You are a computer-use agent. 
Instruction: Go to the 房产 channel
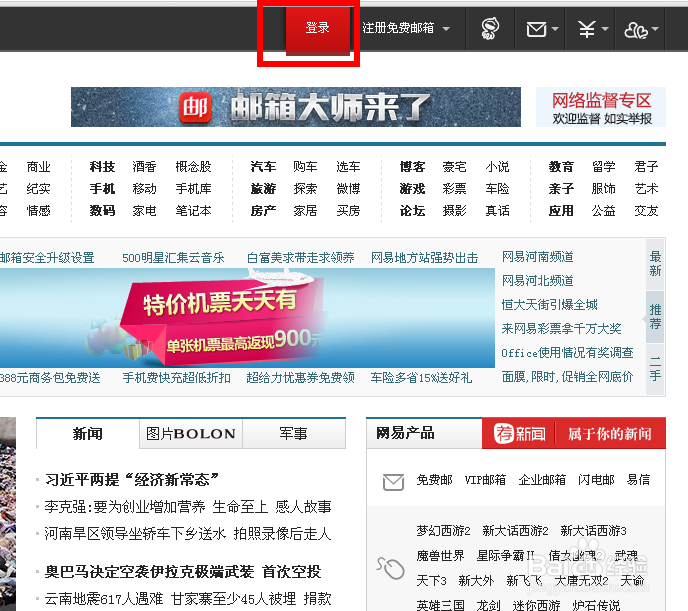[x=263, y=211]
